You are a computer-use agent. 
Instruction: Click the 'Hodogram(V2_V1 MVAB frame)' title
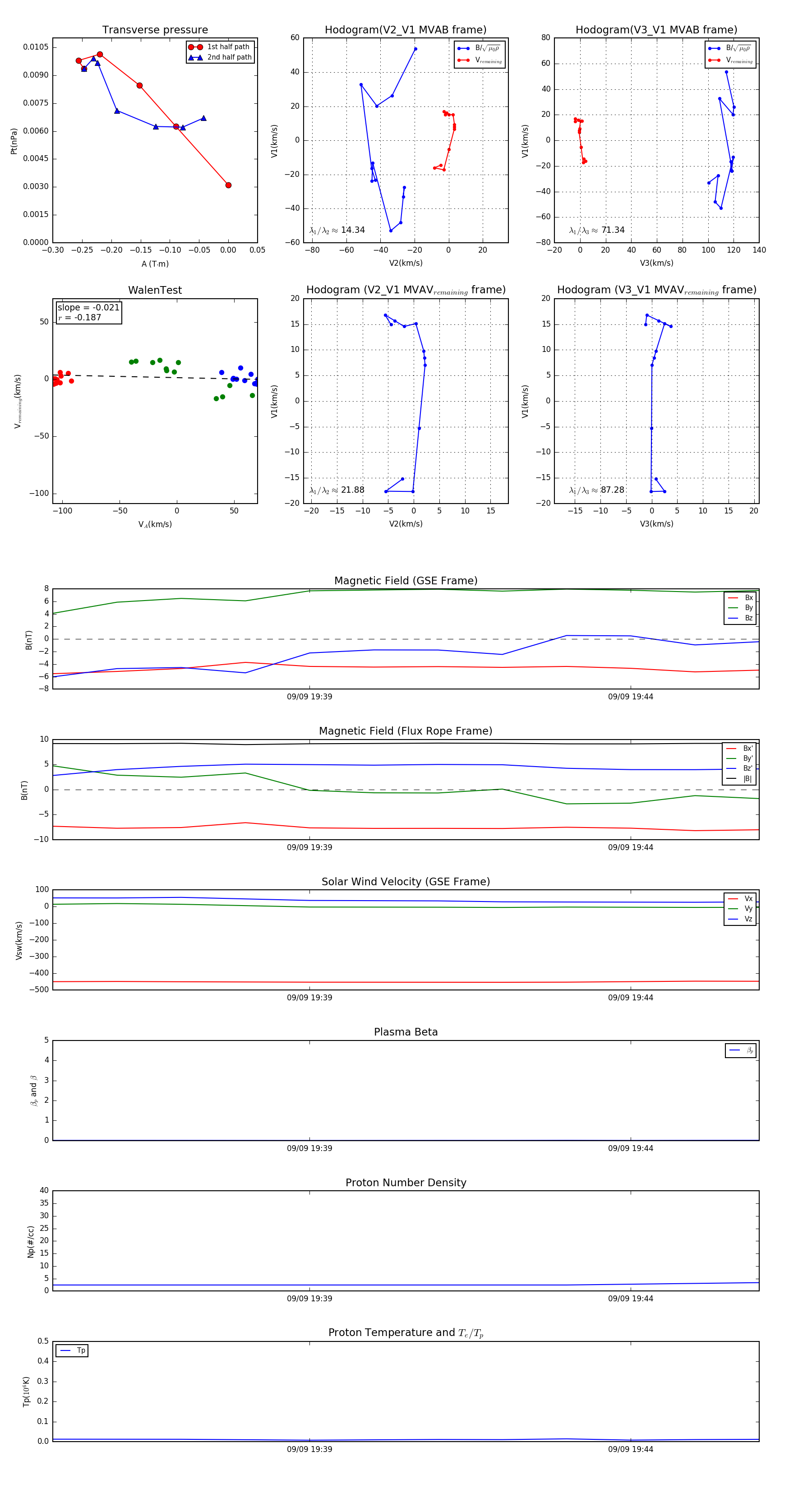[x=405, y=30]
